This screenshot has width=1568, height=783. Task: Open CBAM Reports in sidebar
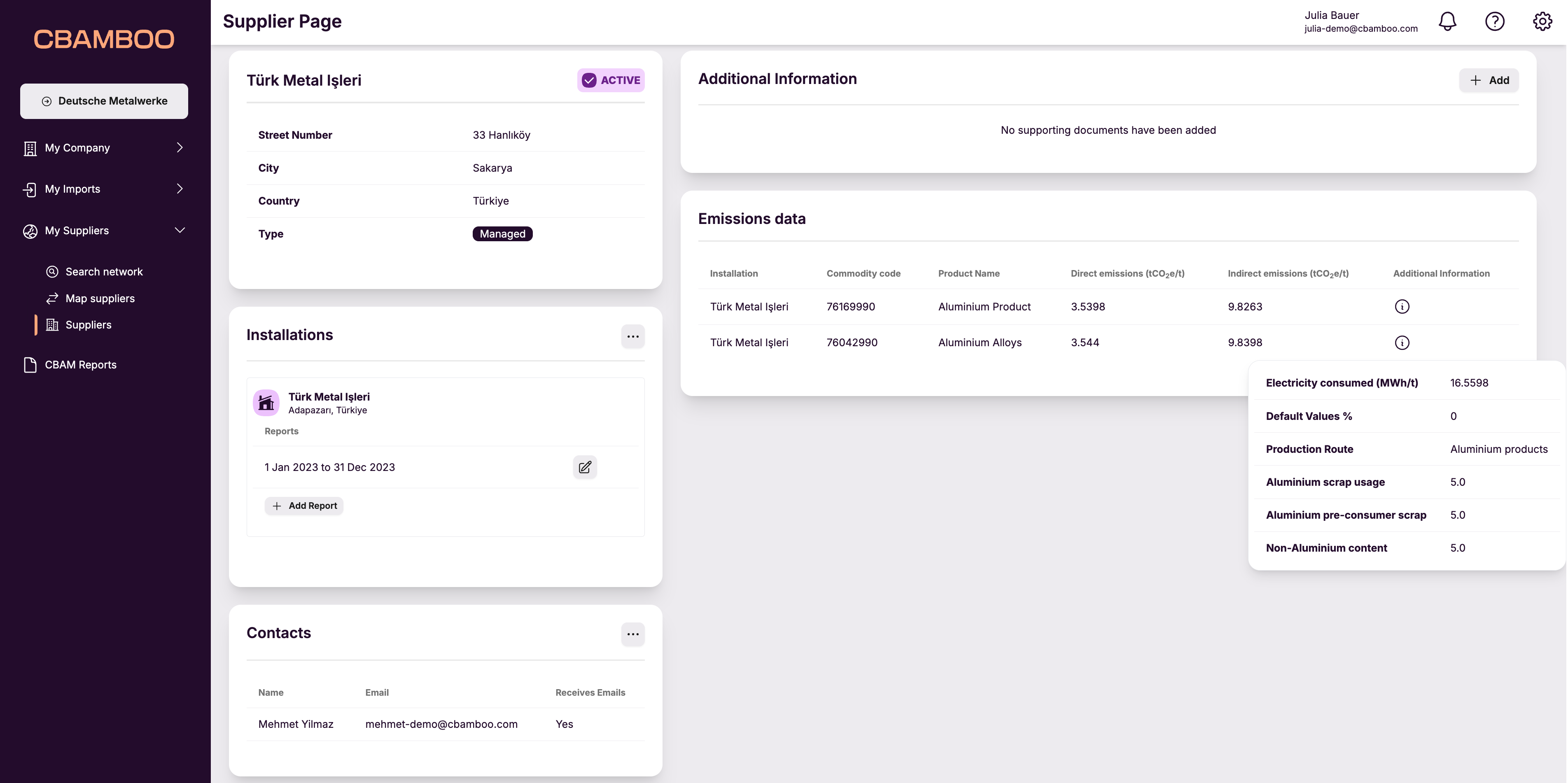coord(80,365)
